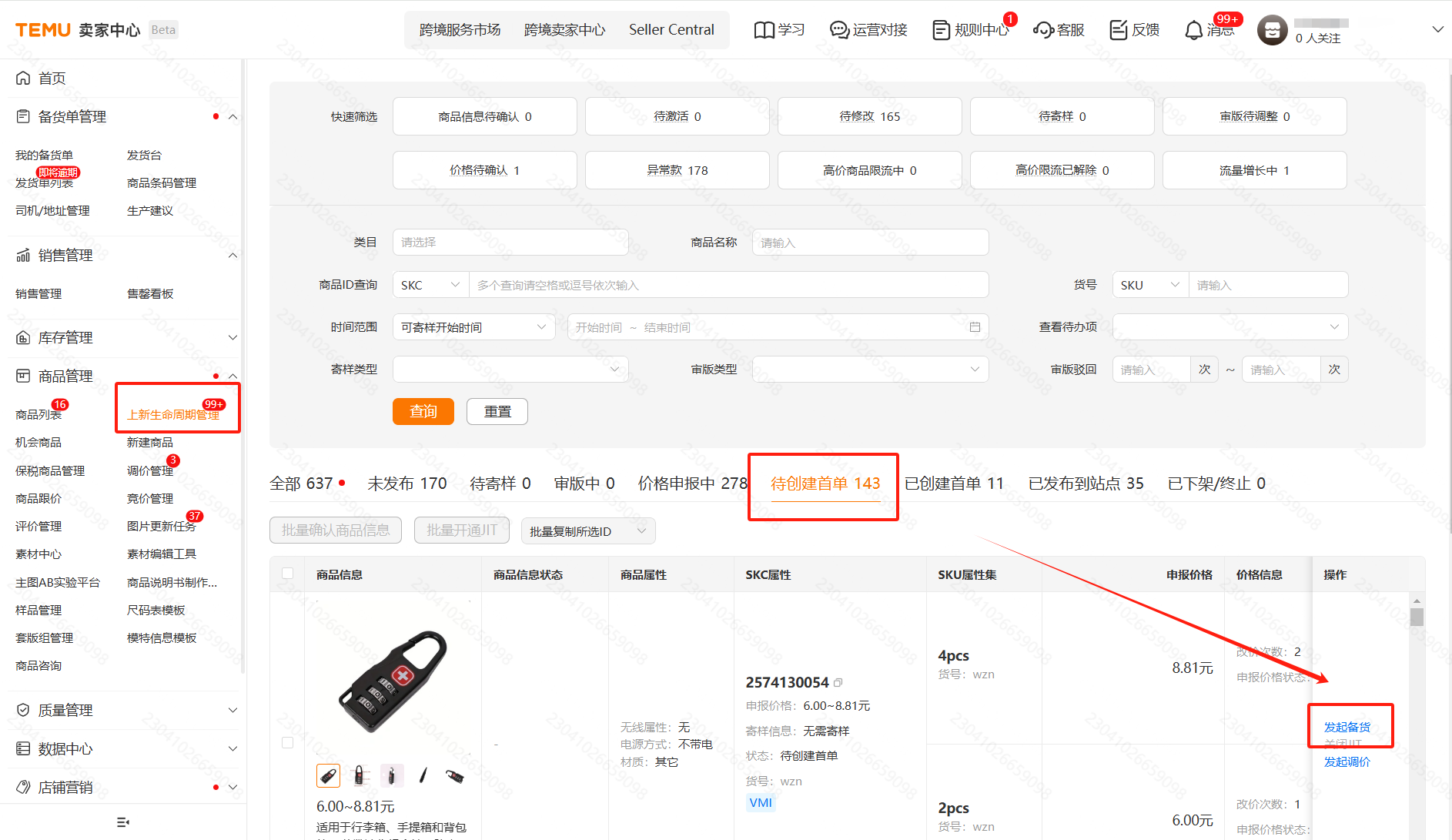
Task: Expand the 库存管理 sidebar section
Action: [x=233, y=338]
